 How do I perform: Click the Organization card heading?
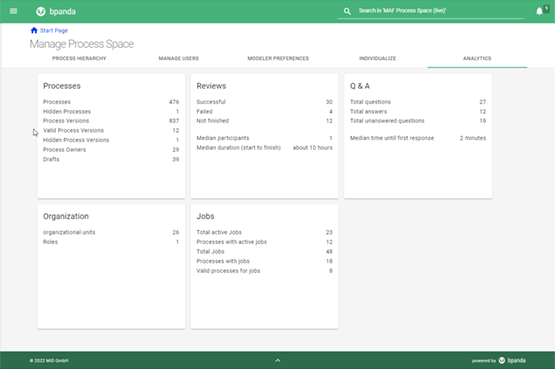point(66,216)
